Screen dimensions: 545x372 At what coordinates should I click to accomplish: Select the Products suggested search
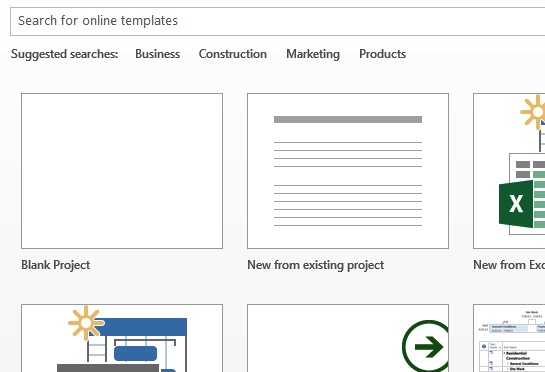pos(382,54)
